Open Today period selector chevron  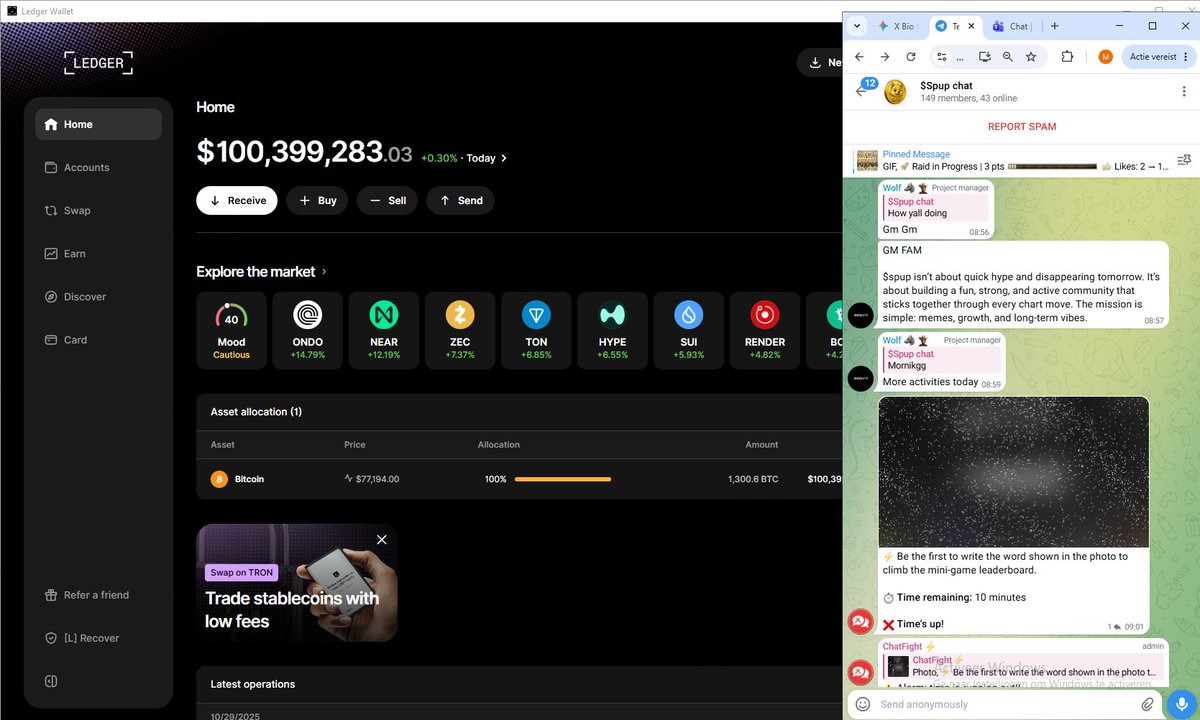tap(504, 158)
